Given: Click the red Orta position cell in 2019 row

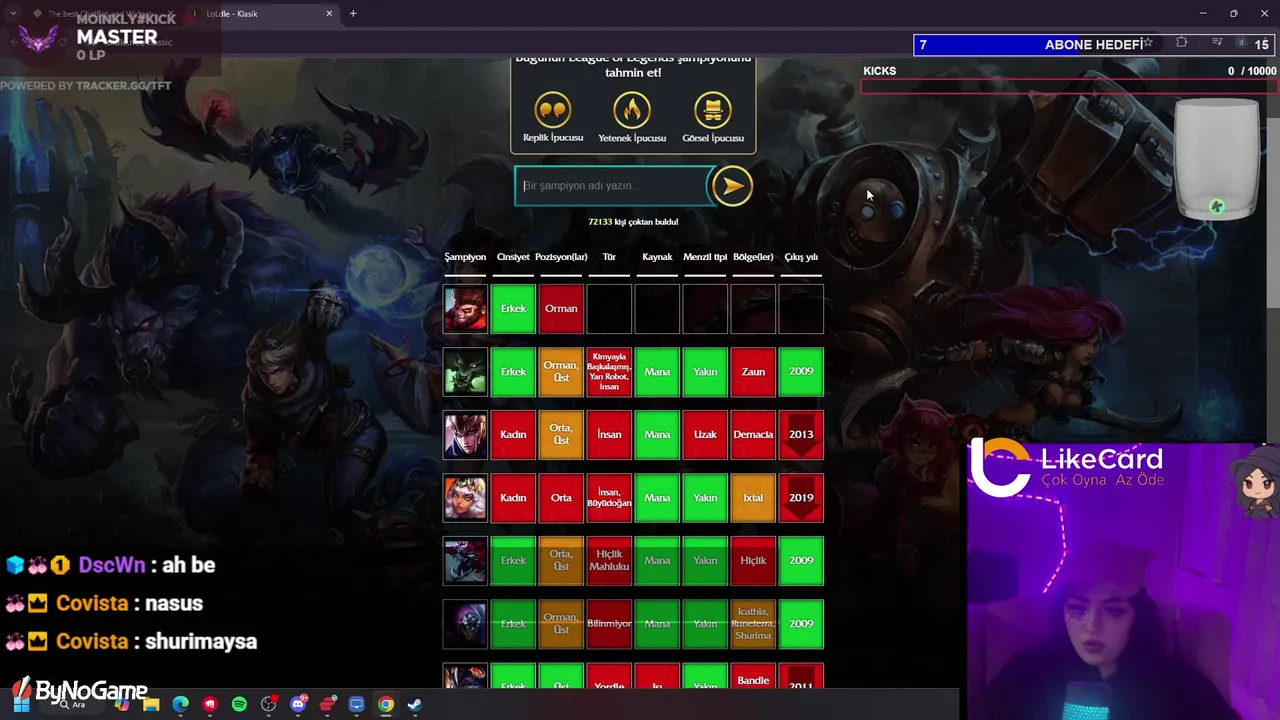Looking at the screenshot, I should [561, 498].
